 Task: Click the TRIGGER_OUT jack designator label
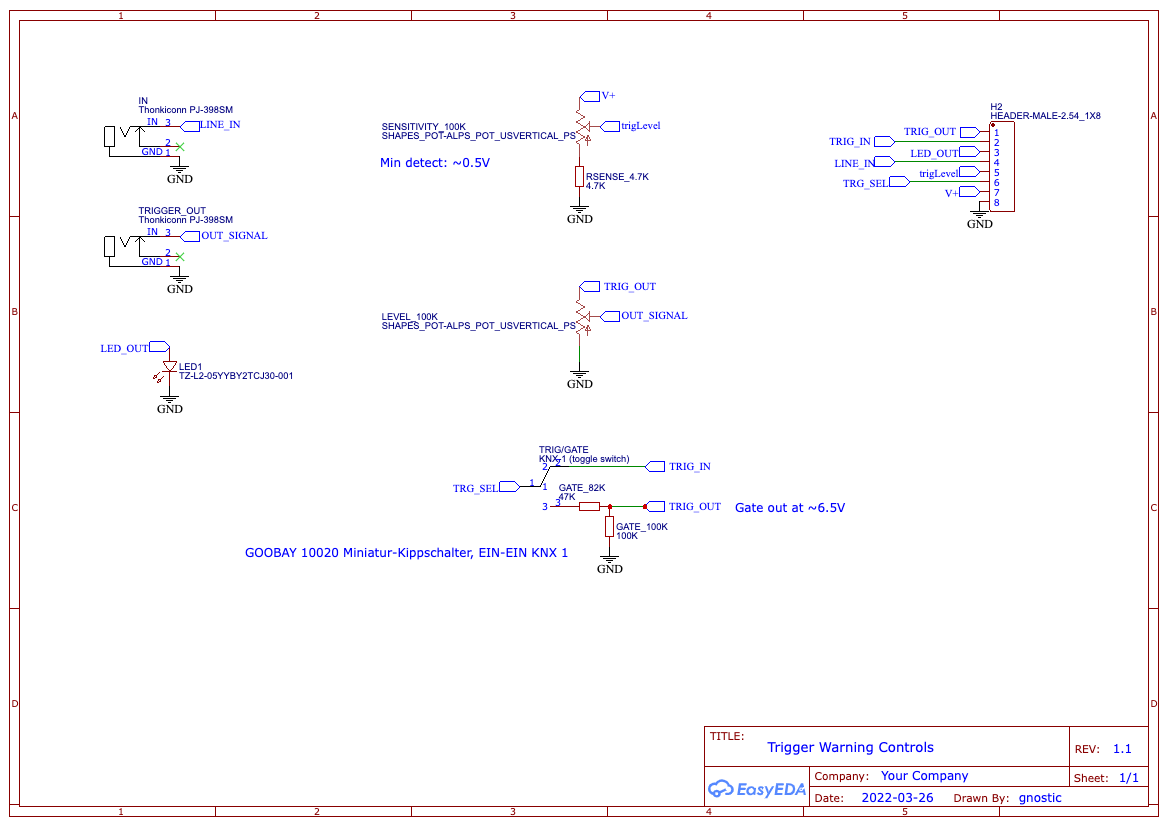point(172,211)
